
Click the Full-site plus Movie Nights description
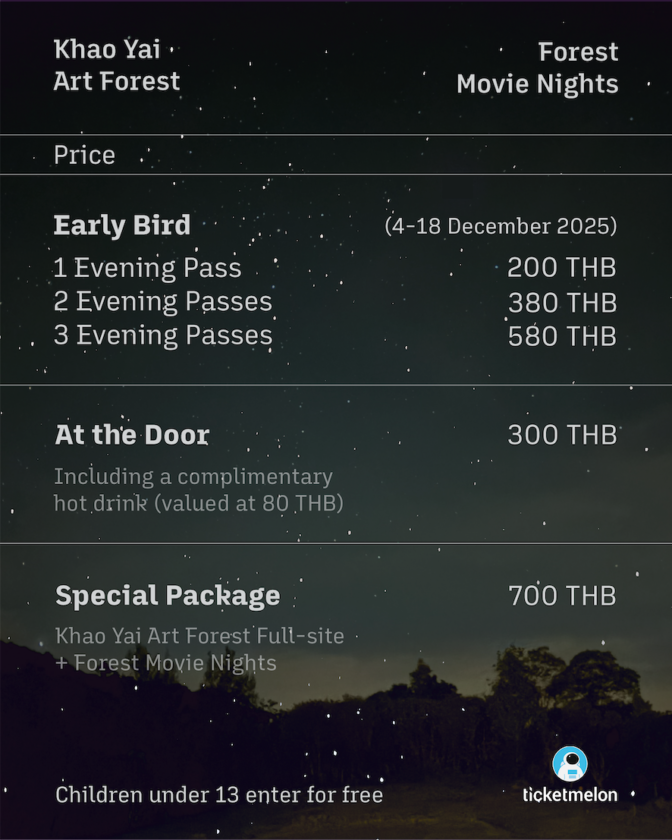[x=200, y=649]
